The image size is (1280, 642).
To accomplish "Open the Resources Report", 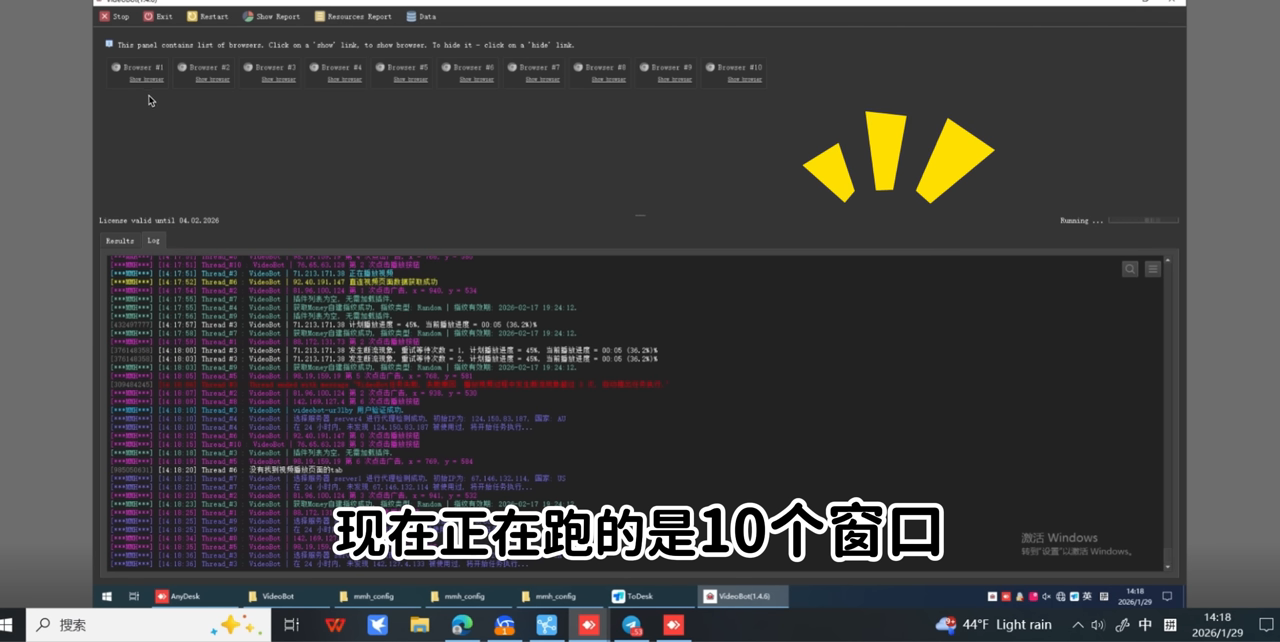I will point(353,16).
